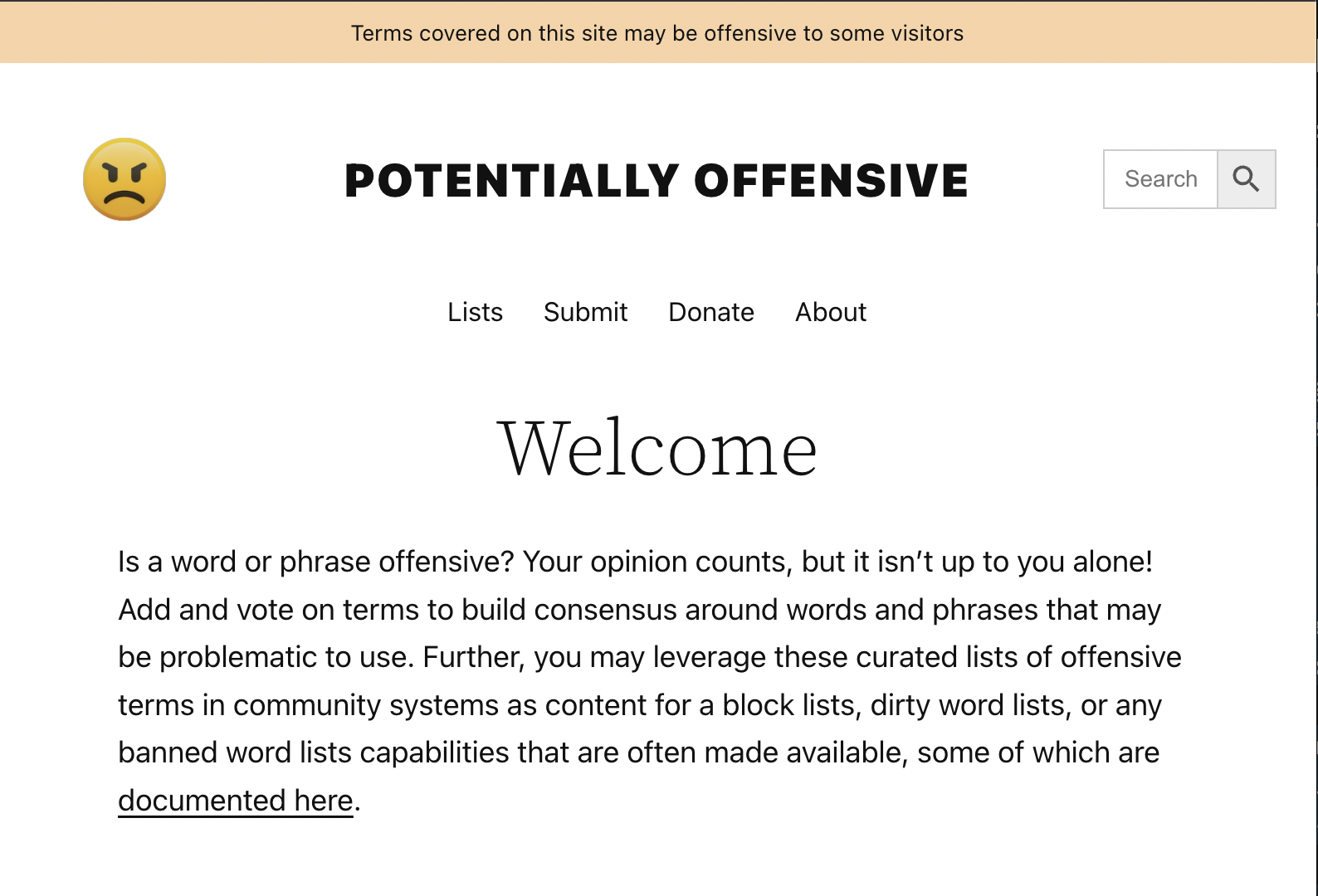
Task: Choose "Donate" from the nav bar
Action: click(x=711, y=312)
